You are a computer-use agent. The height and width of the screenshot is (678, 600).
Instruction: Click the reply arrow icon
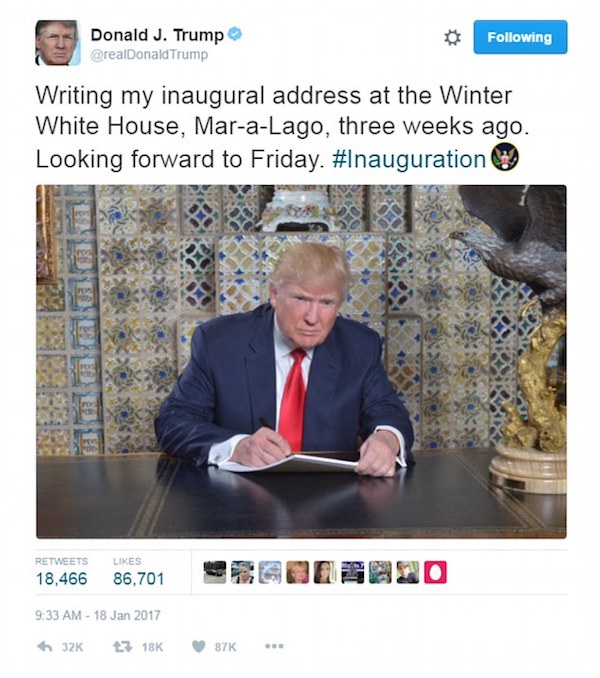[45, 646]
